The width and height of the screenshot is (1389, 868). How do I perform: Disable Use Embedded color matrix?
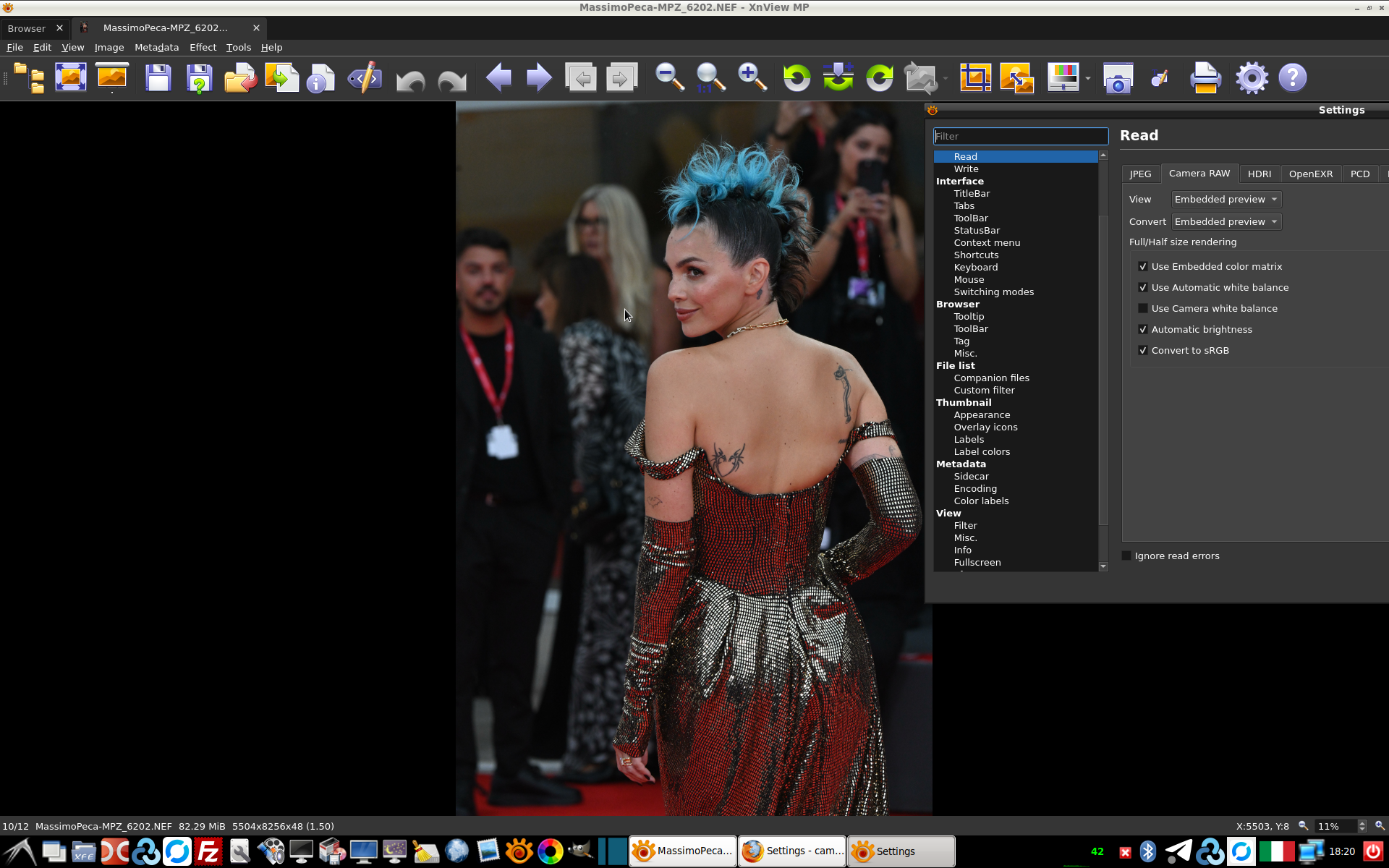(1143, 267)
